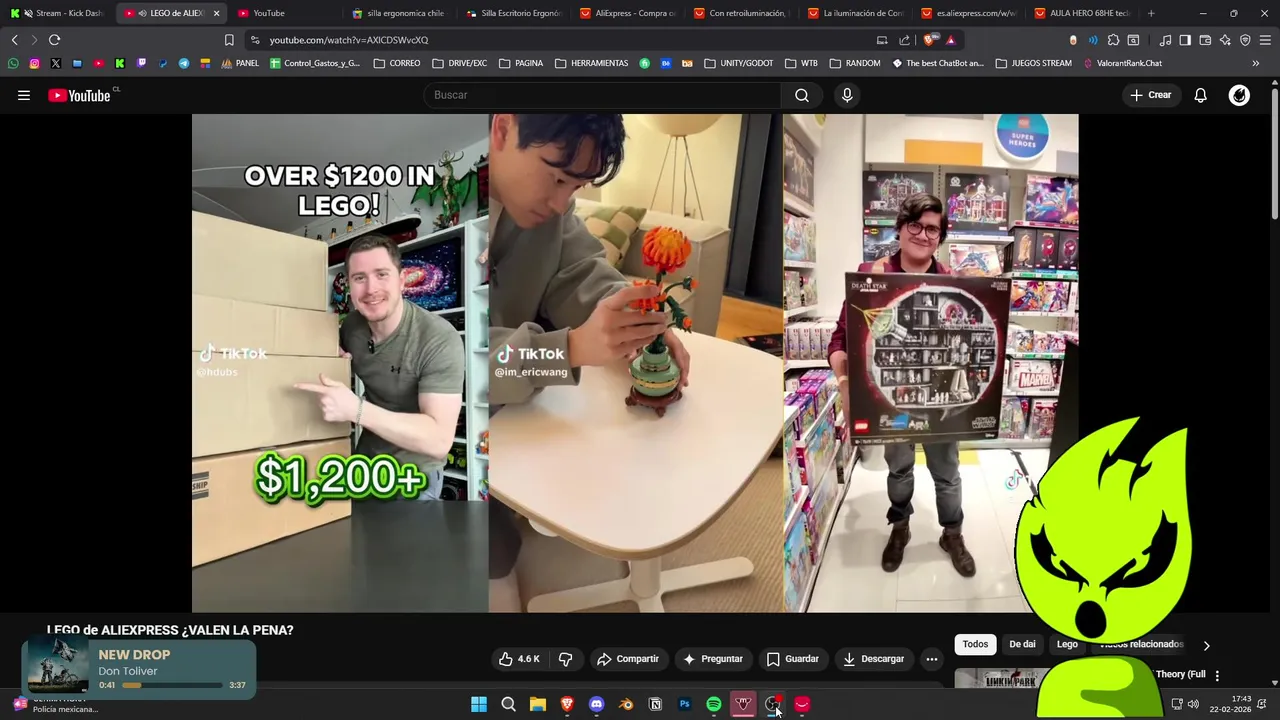Switch to AULA HERO 68HE tab

point(1082,13)
